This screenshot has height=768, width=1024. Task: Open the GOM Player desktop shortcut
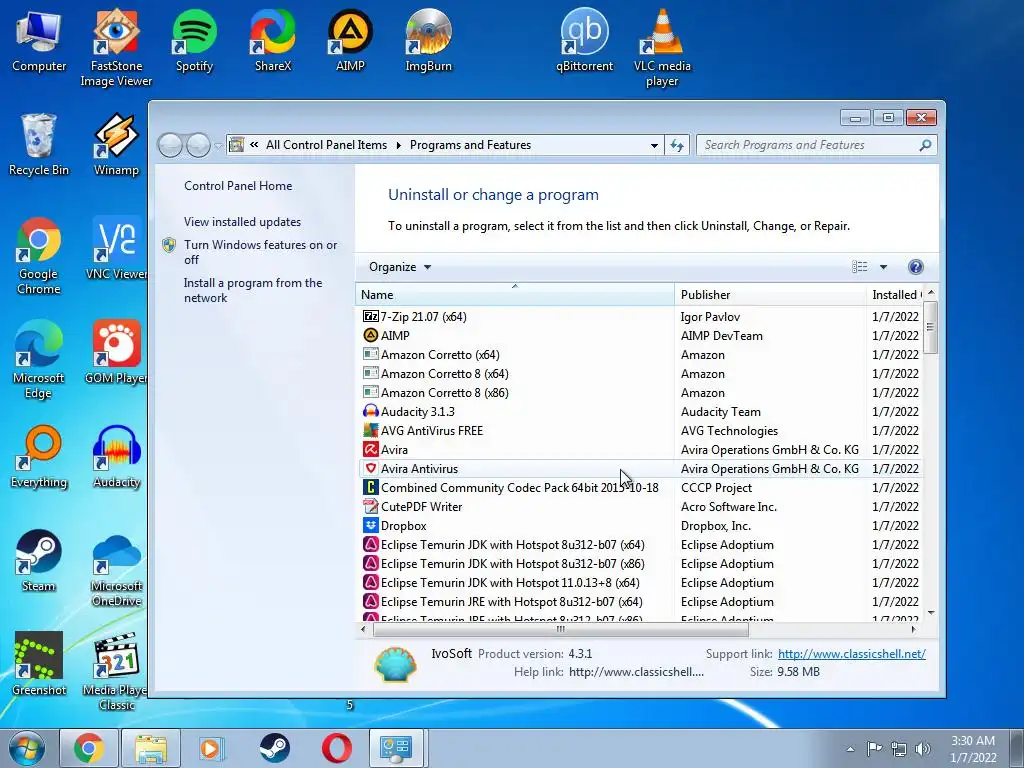tap(116, 353)
